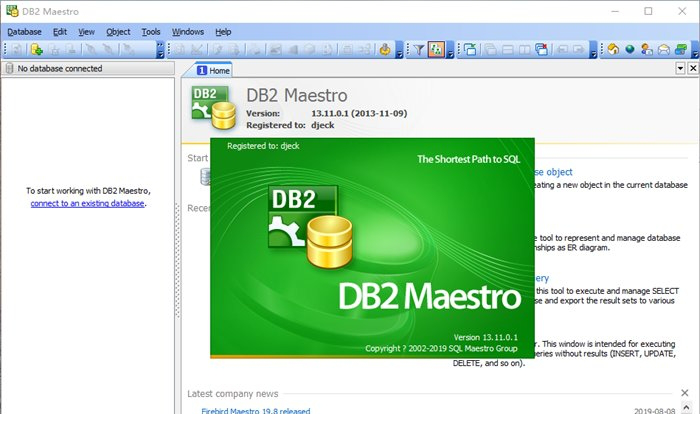Screen dimensions: 700x430
Task: Click the news scroll up arrow
Action: [x=686, y=407]
